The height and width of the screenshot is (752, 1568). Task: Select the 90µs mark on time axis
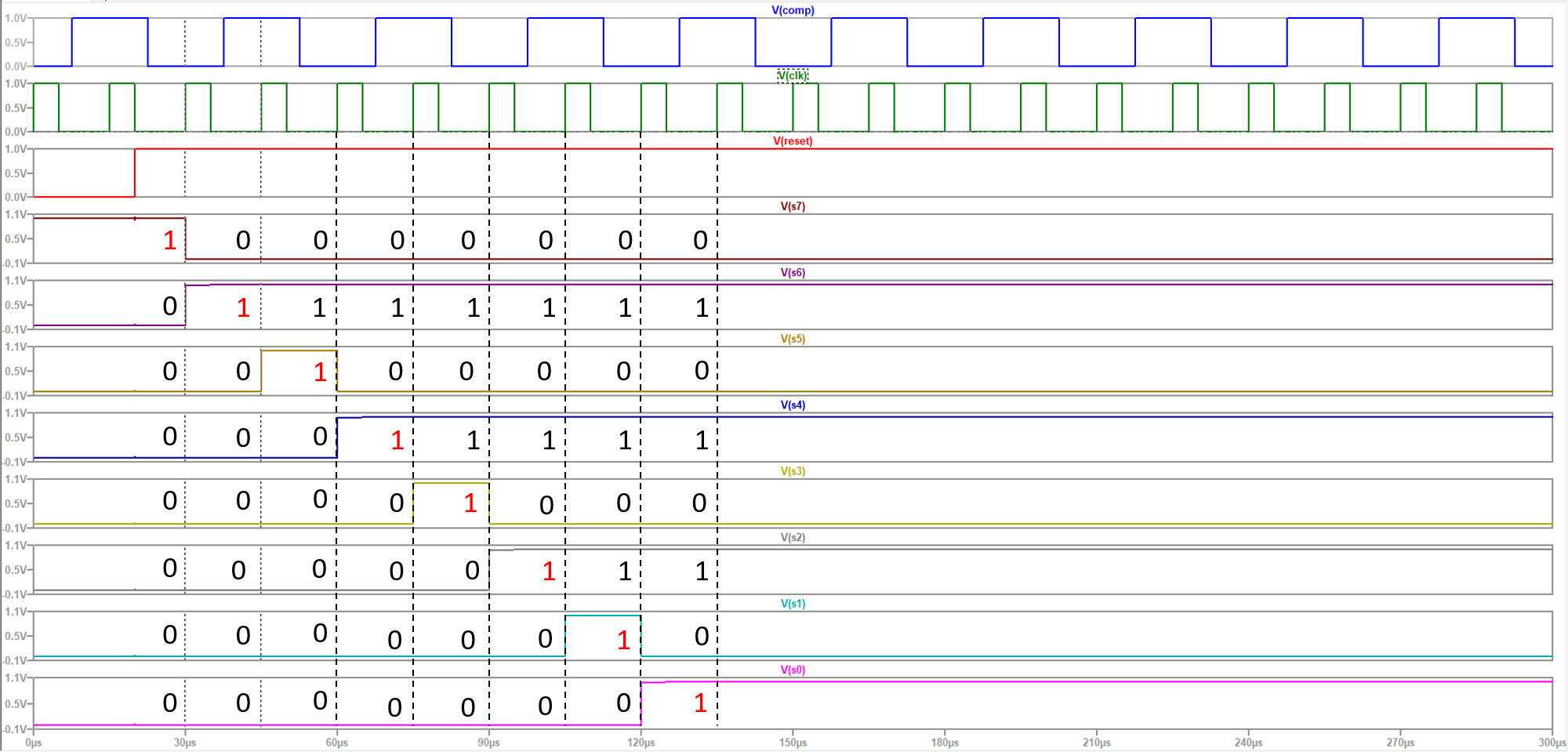click(488, 742)
